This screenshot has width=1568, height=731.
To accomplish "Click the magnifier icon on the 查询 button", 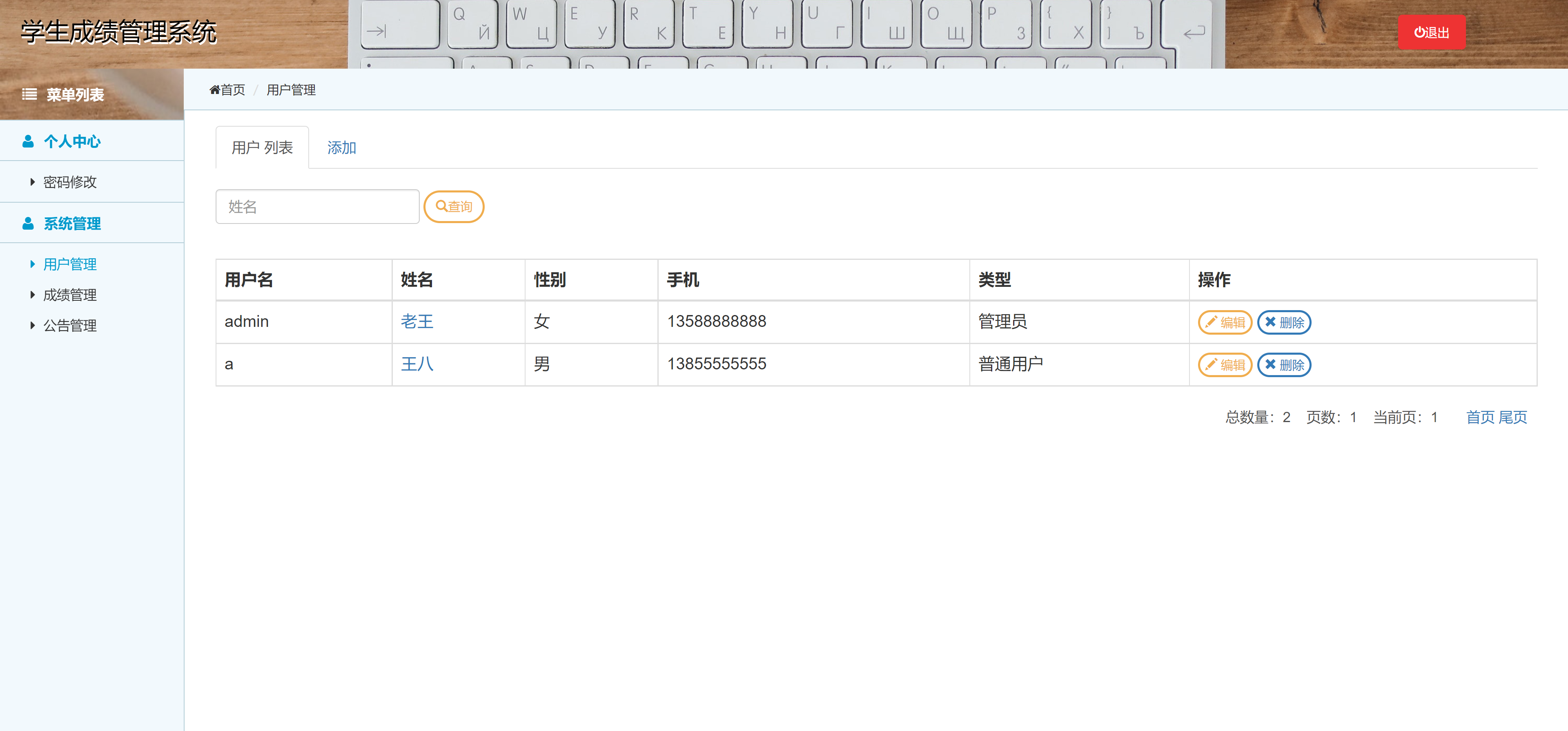I will [x=441, y=206].
